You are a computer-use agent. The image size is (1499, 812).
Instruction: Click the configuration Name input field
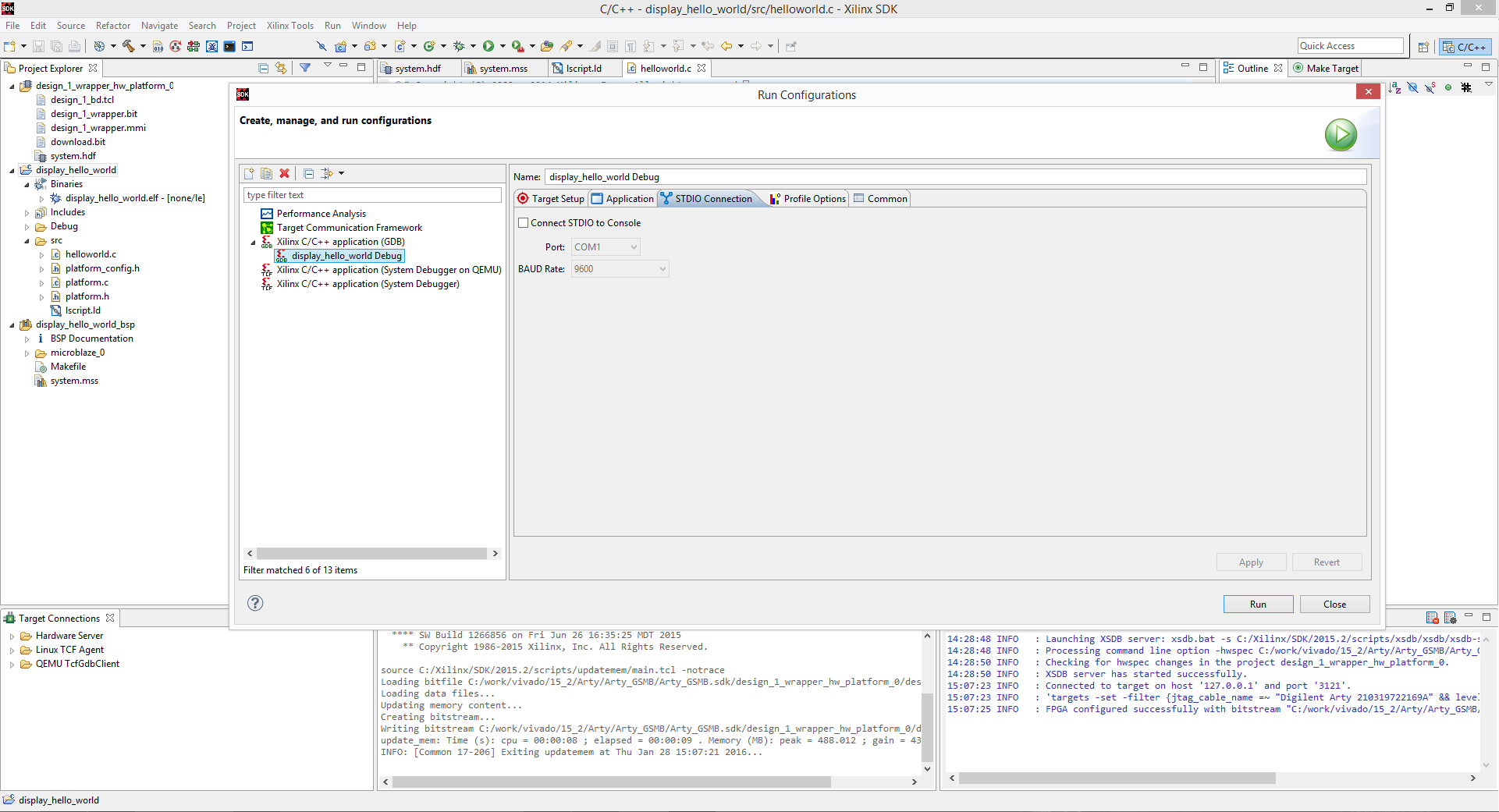955,177
